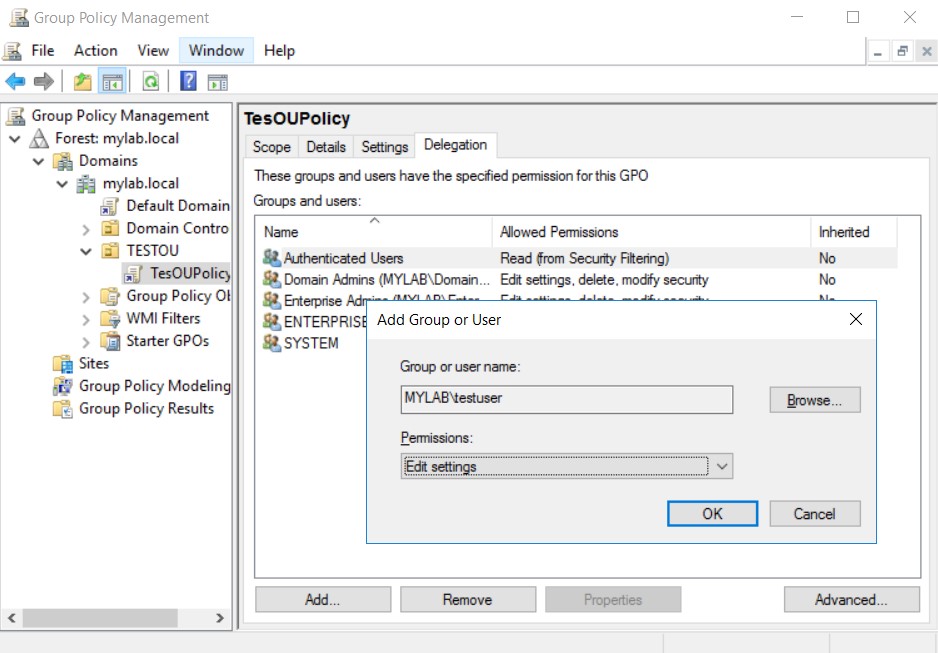This screenshot has height=653, width=938.
Task: Select the TESTOU tree item
Action: 153,251
